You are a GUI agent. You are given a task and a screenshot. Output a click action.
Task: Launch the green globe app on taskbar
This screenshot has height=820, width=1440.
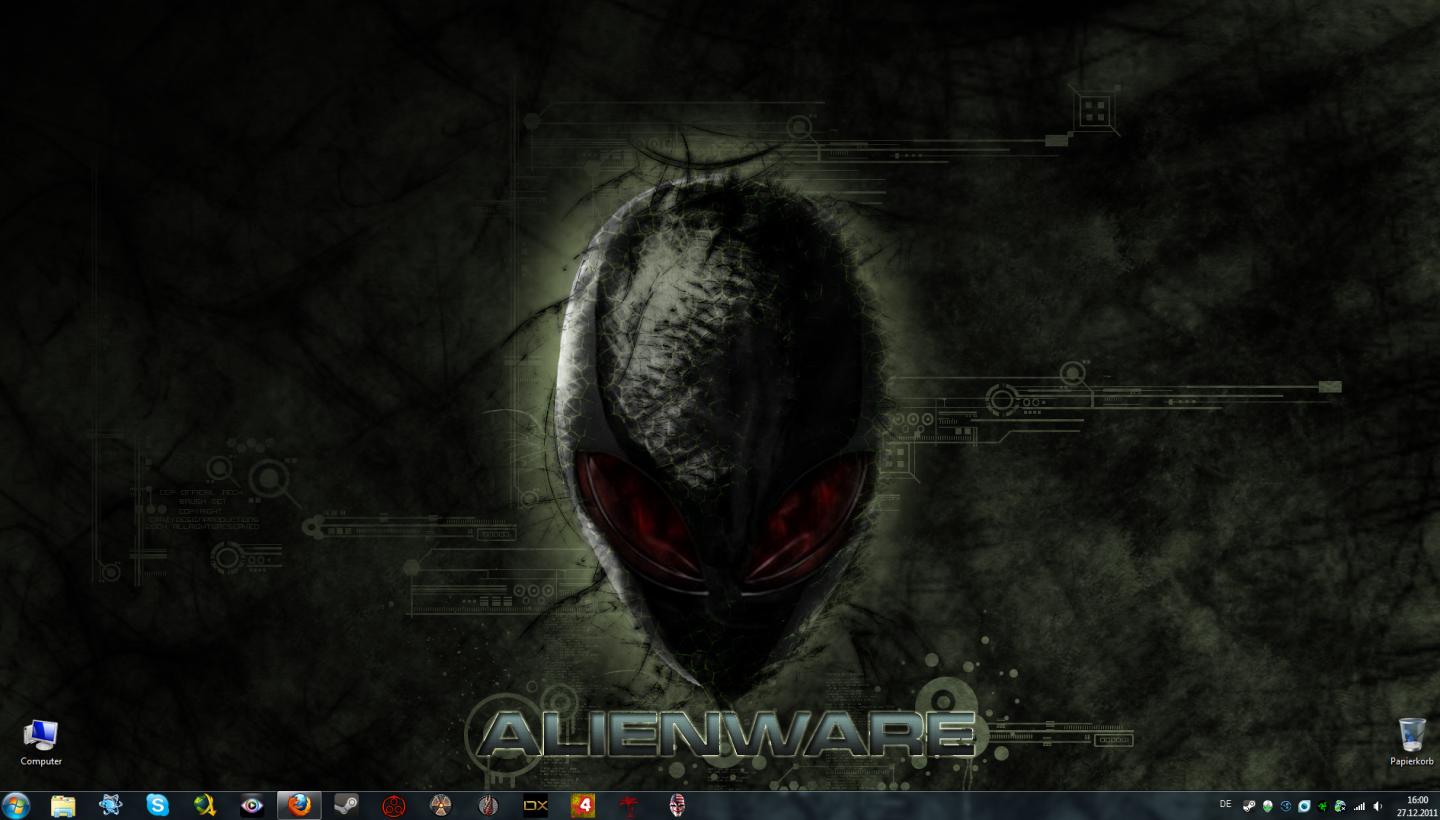coord(205,805)
